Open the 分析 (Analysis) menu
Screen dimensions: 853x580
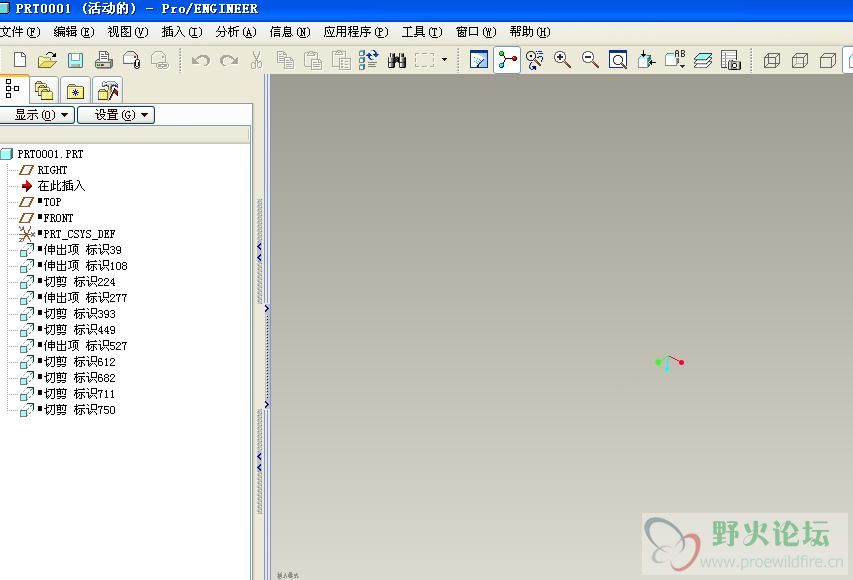(236, 32)
